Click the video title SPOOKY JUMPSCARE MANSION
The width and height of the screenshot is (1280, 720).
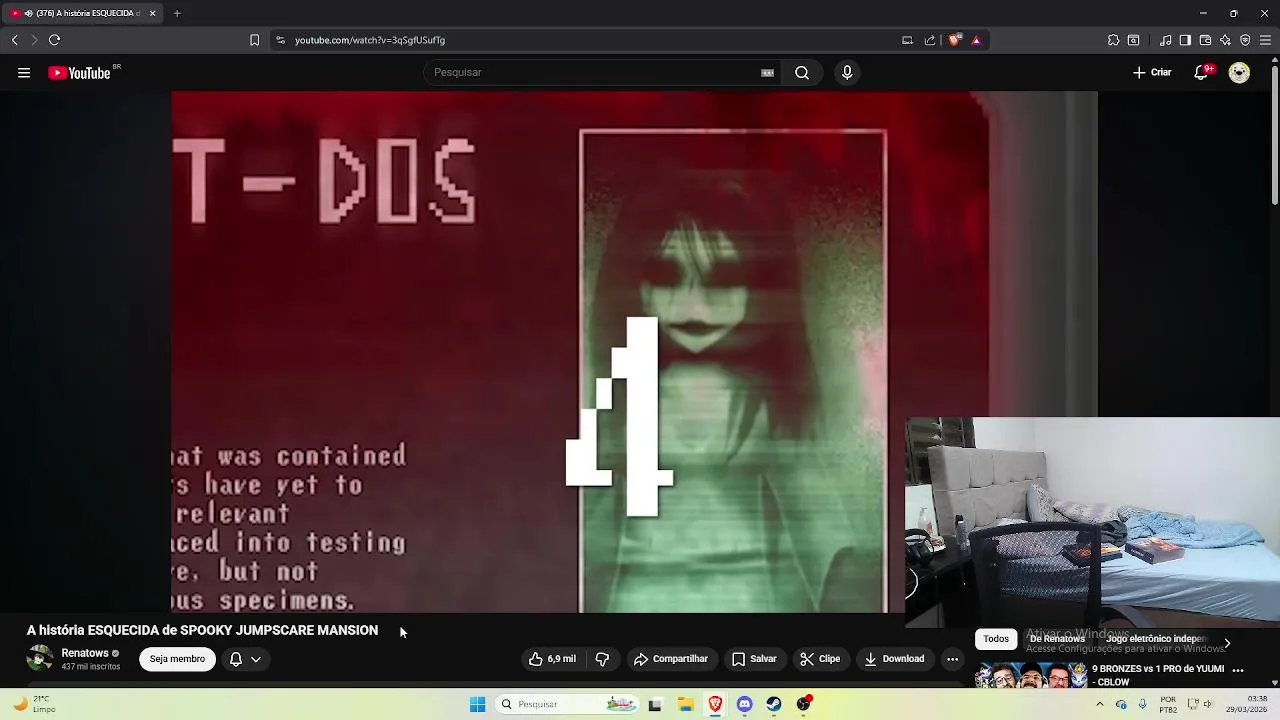click(x=202, y=630)
